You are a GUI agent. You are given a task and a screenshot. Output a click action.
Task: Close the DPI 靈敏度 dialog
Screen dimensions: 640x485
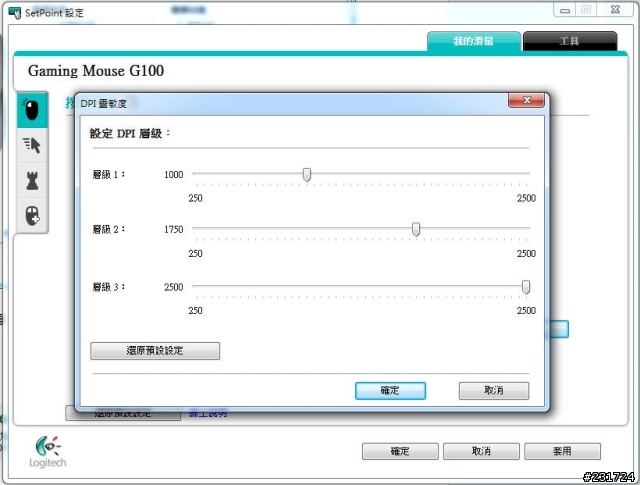[527, 100]
